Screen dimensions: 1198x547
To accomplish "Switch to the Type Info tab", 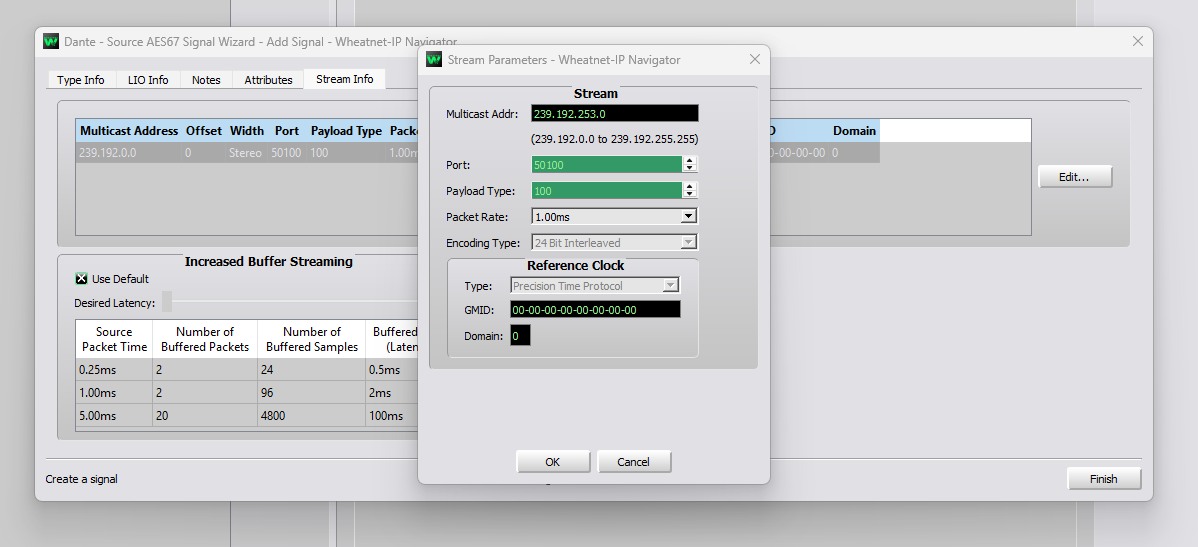I will [81, 79].
